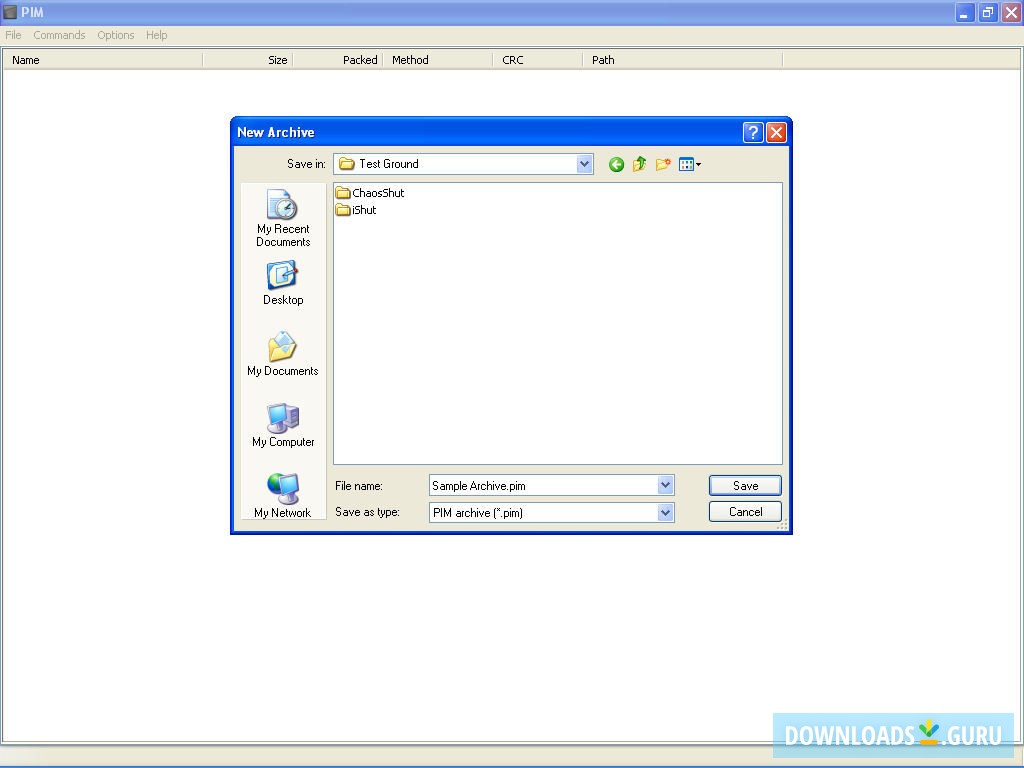Screen dimensions: 1024x768
Task: Save the Sample Archive.pim file
Action: 745,485
